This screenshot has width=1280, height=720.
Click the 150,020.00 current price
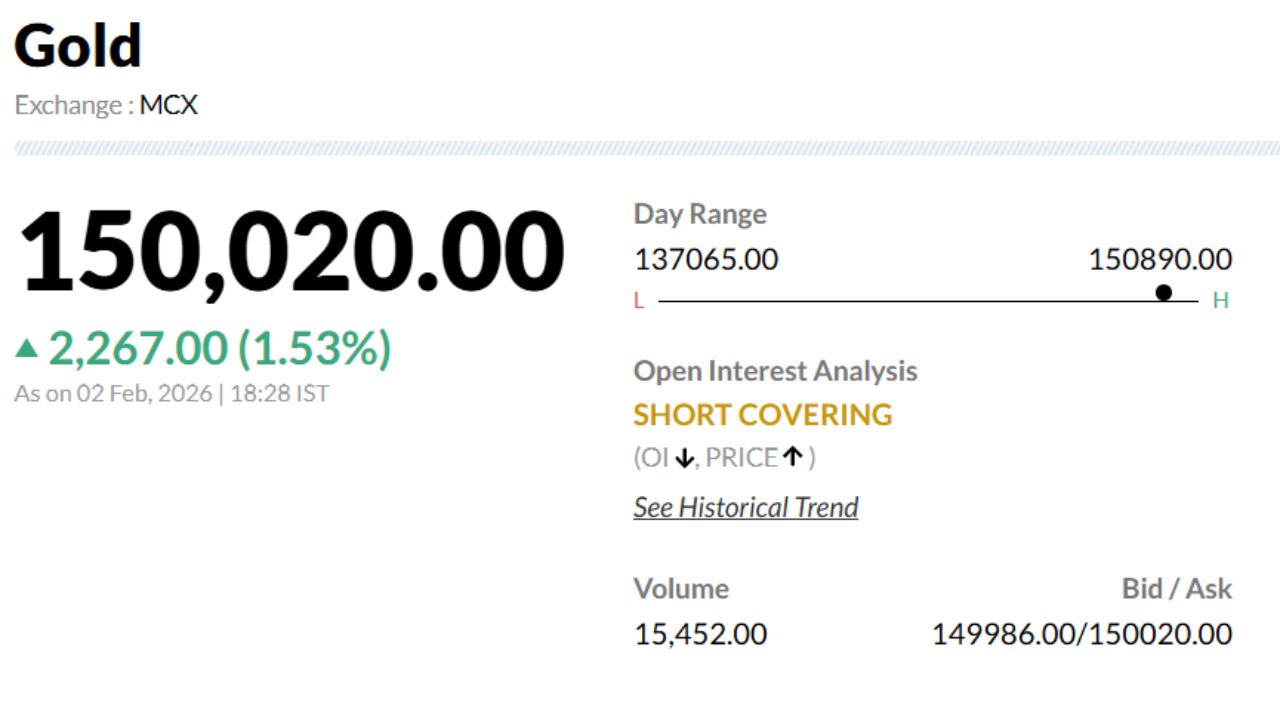coord(292,252)
